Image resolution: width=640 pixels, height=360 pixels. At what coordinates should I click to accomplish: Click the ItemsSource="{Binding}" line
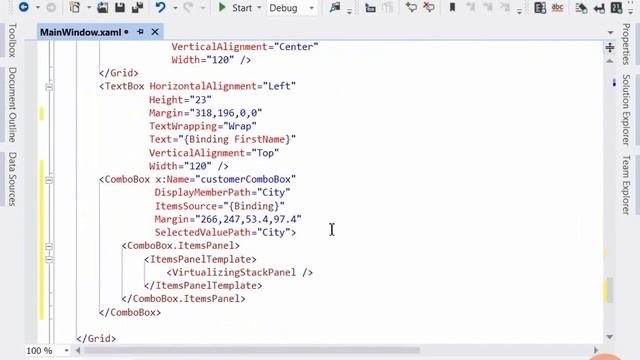pyautogui.click(x=220, y=206)
